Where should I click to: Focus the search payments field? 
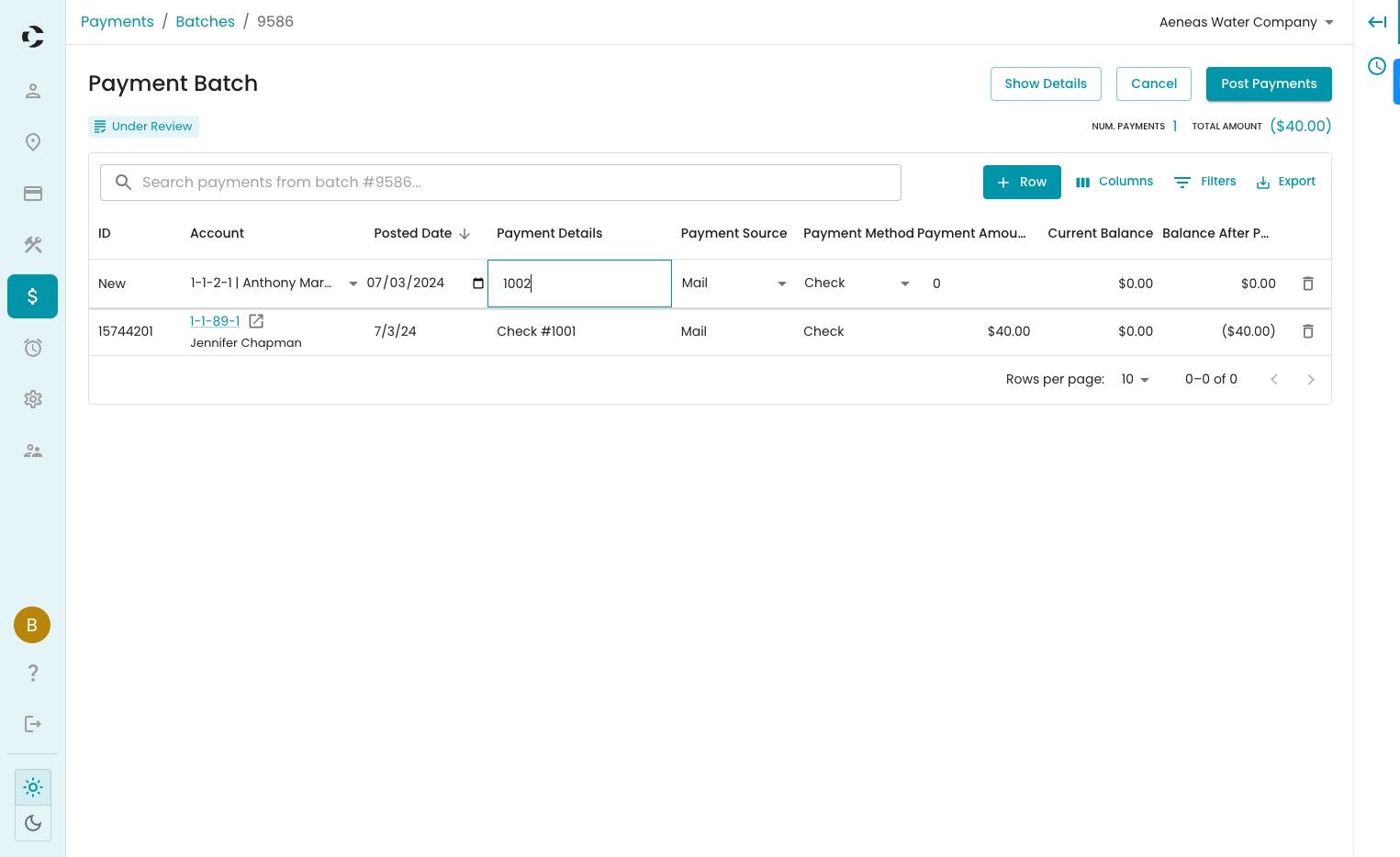(500, 183)
